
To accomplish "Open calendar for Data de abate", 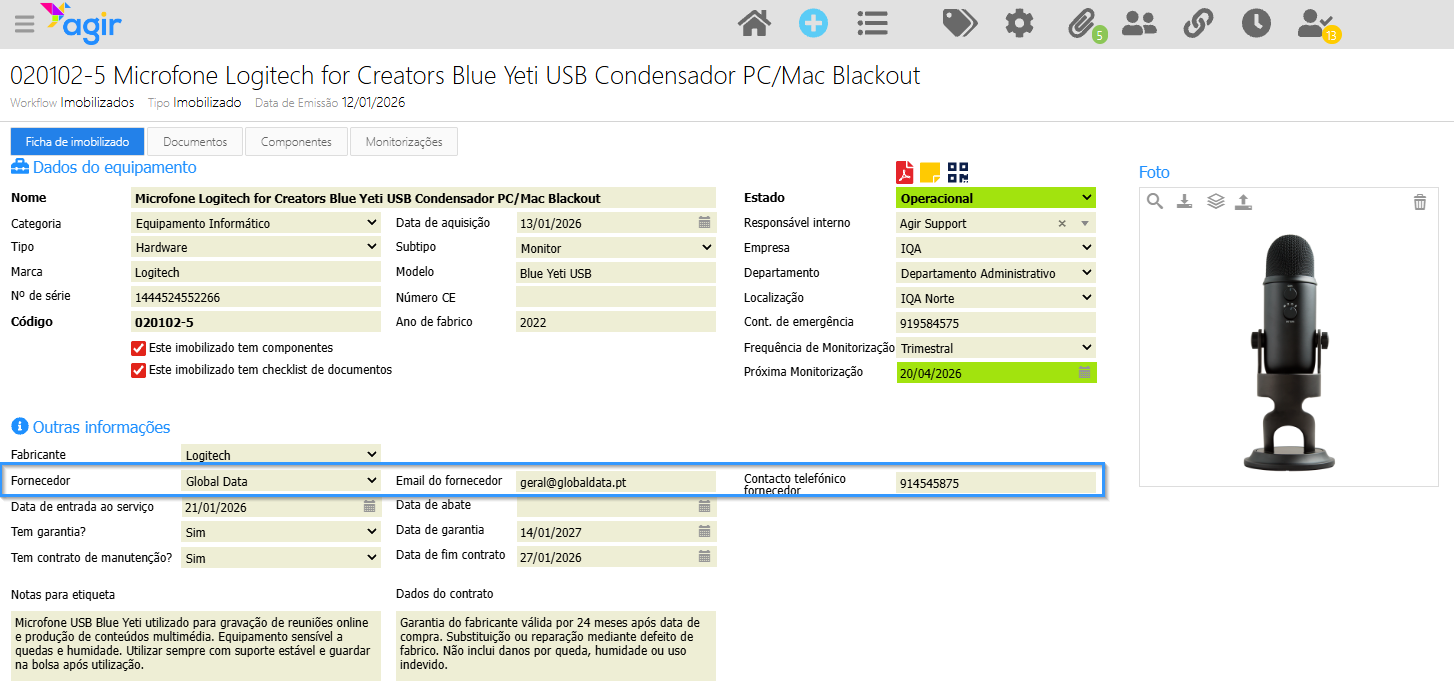I will click(705, 506).
